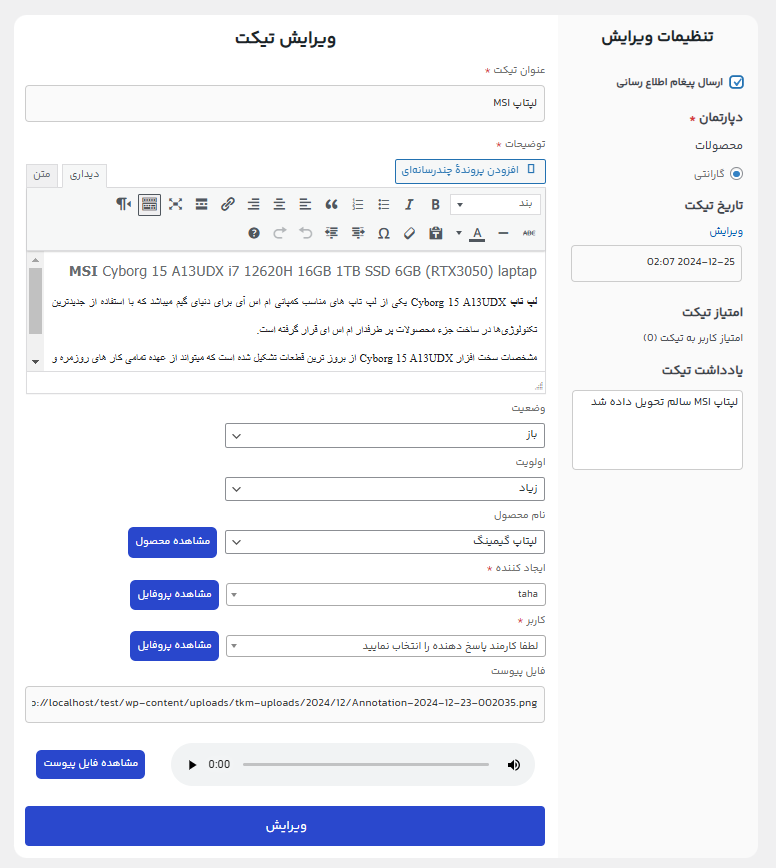Open the وضعیت status dropdown set to باز

[x=385, y=435]
